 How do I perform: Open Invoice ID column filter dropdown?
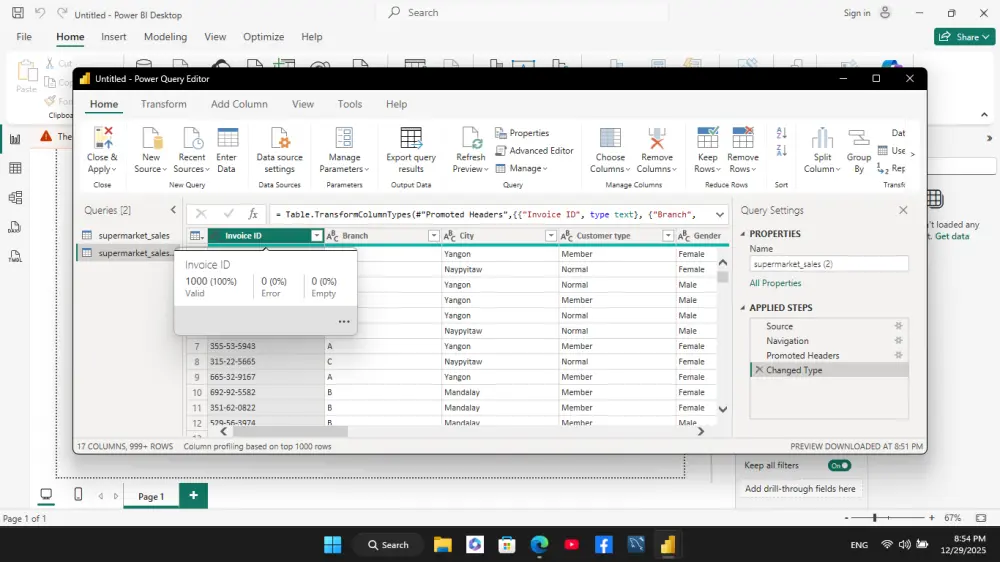click(316, 236)
